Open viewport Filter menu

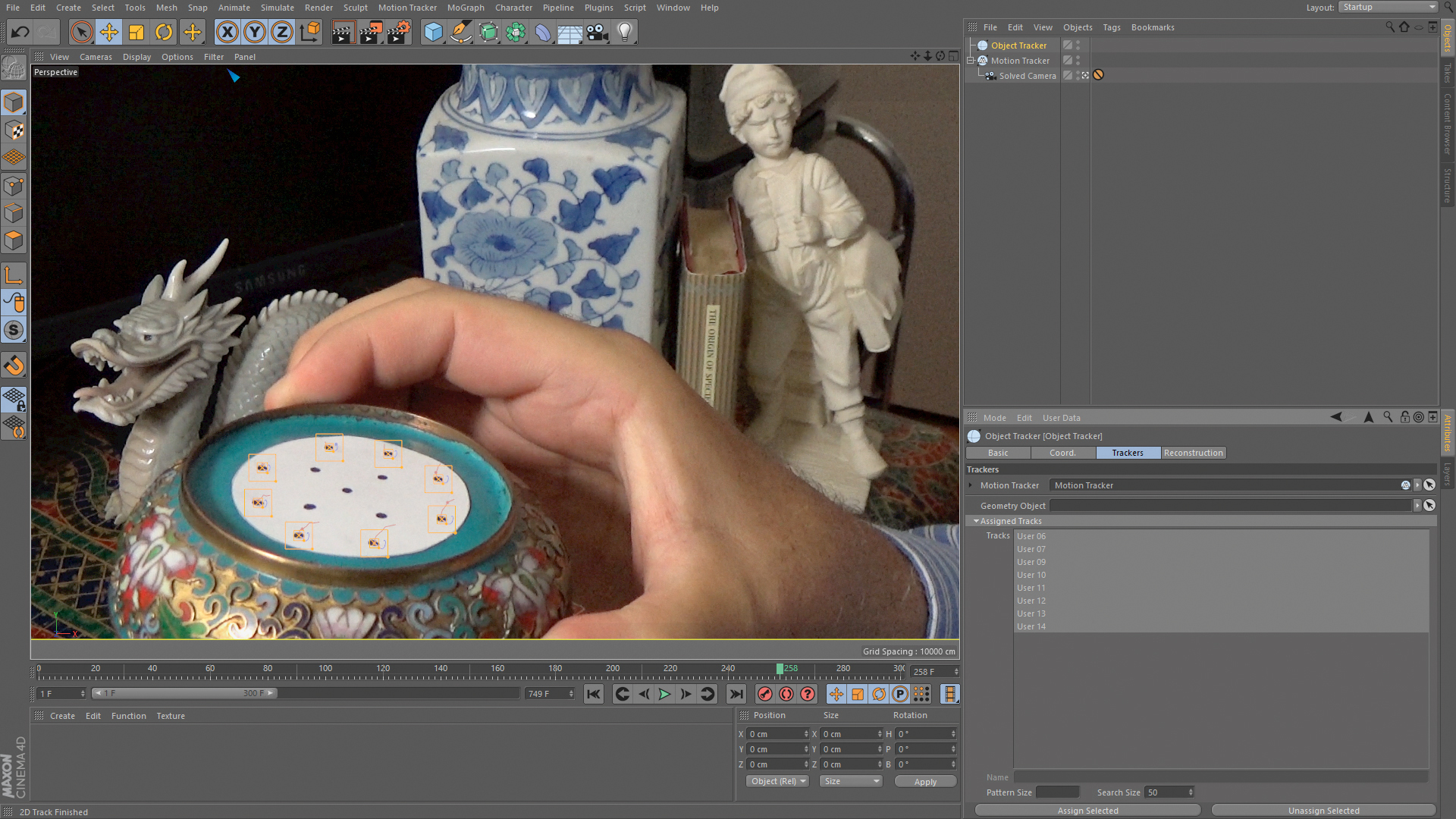[214, 57]
